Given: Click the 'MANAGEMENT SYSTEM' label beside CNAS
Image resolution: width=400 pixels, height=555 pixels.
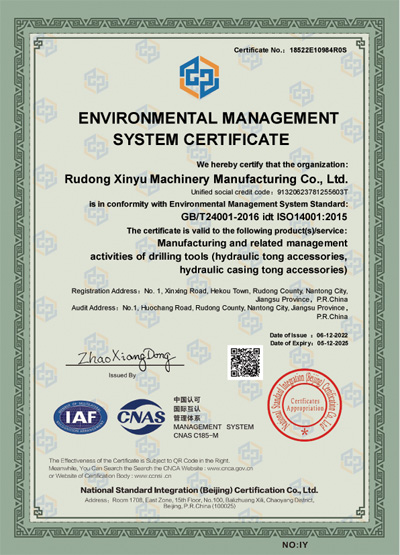Looking at the screenshot, I should click(x=213, y=427).
